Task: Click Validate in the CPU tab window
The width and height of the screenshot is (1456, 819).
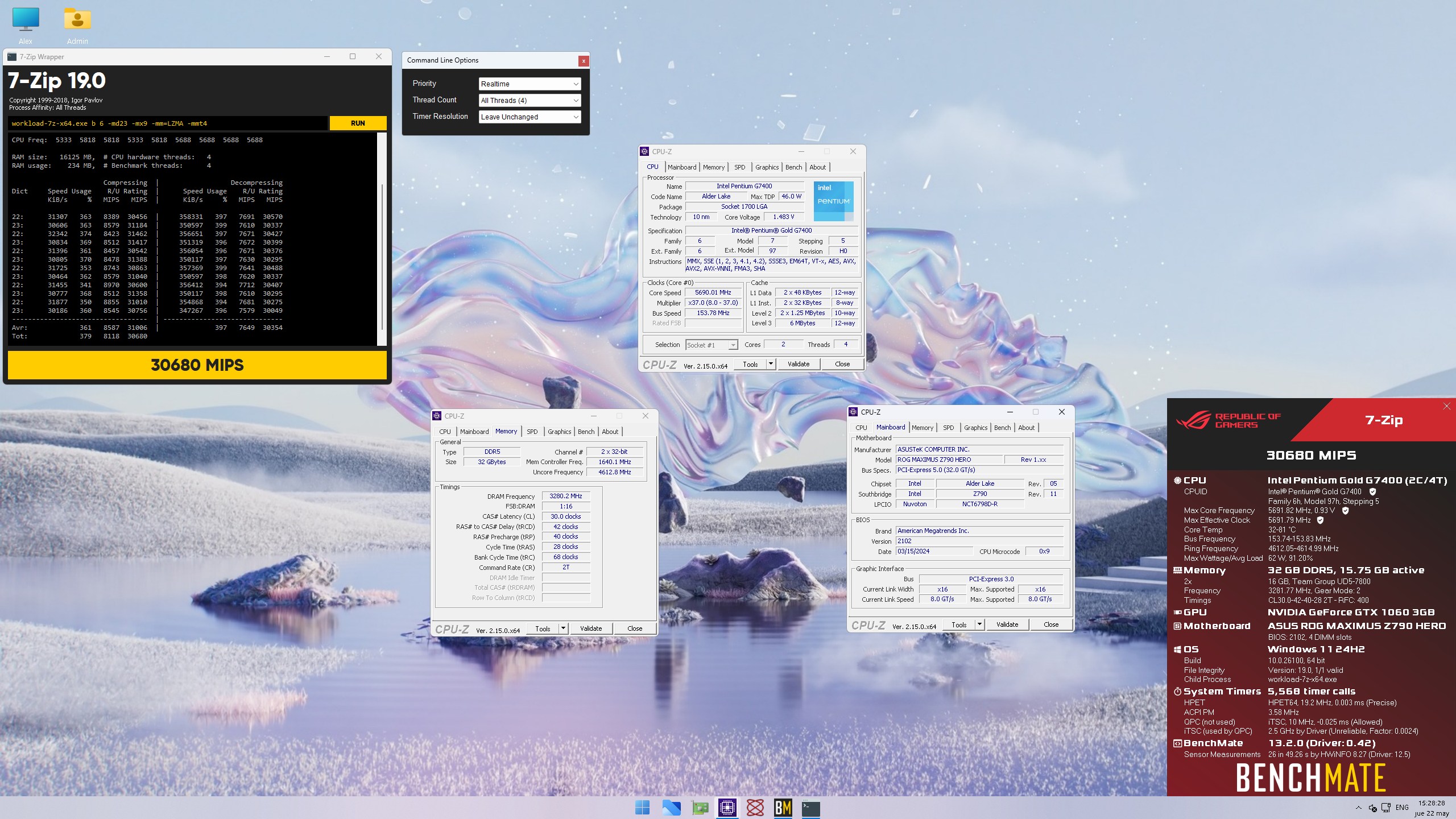Action: [799, 364]
